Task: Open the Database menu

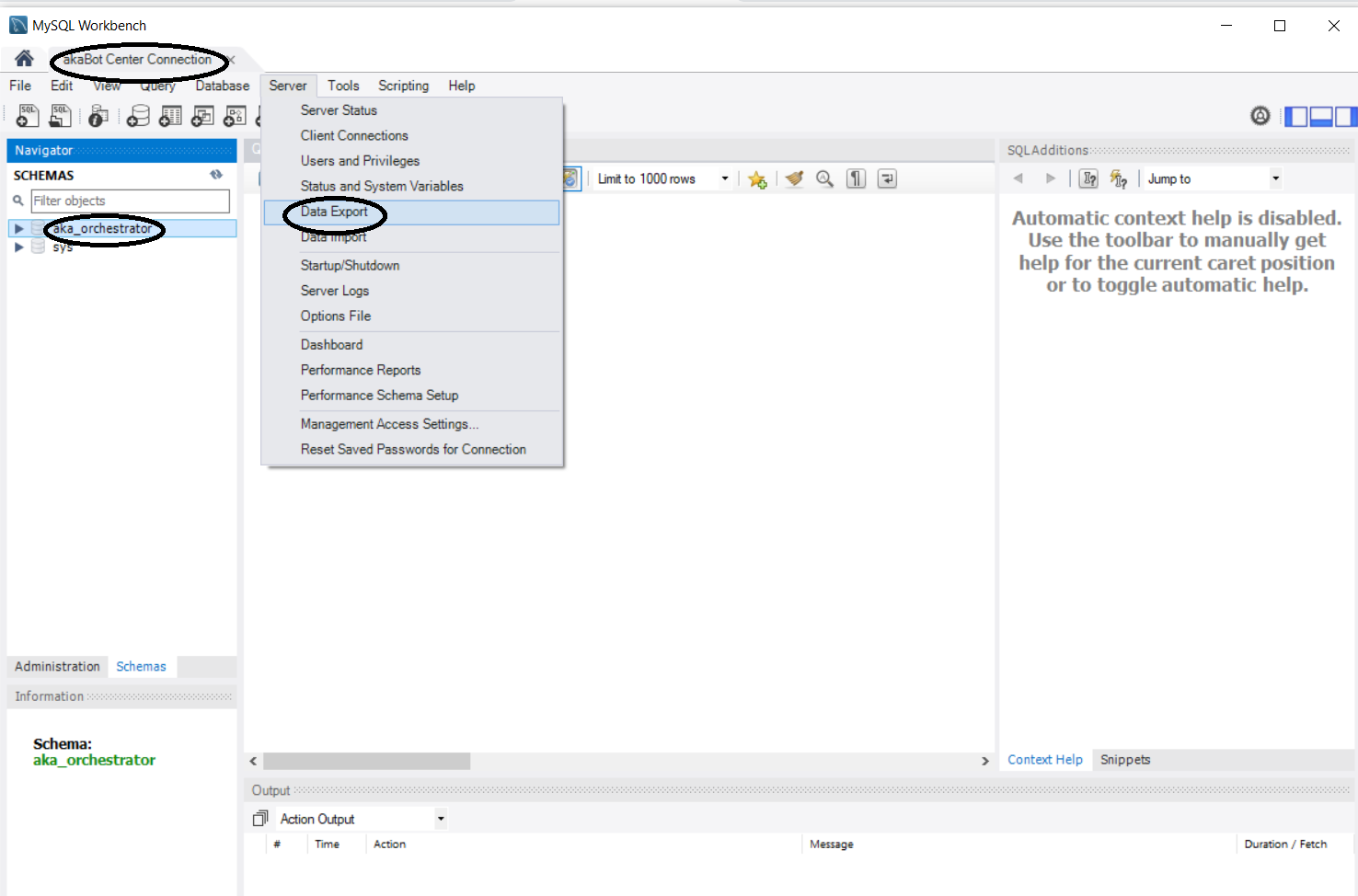Action: [x=222, y=86]
